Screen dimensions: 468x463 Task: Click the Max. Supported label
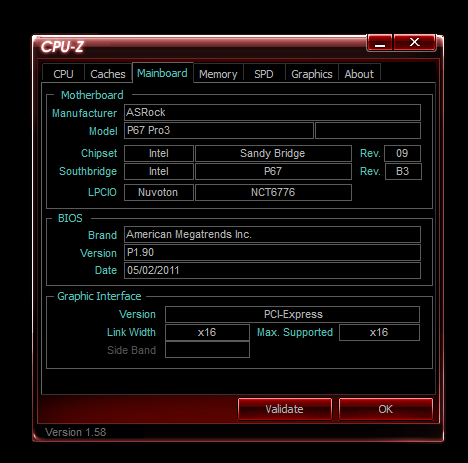(295, 332)
